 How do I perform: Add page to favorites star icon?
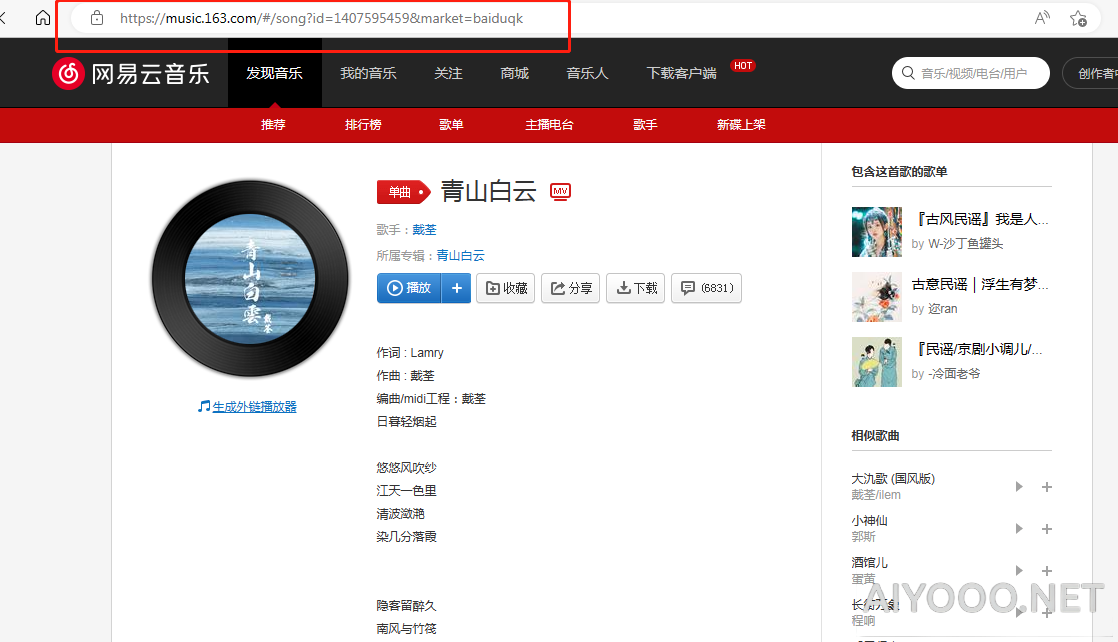click(x=1078, y=18)
